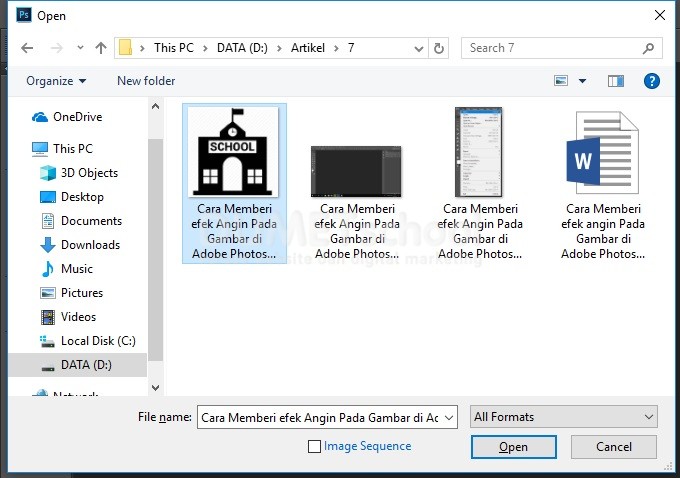
Task: Select the tall menu screenshot file
Action: click(479, 183)
